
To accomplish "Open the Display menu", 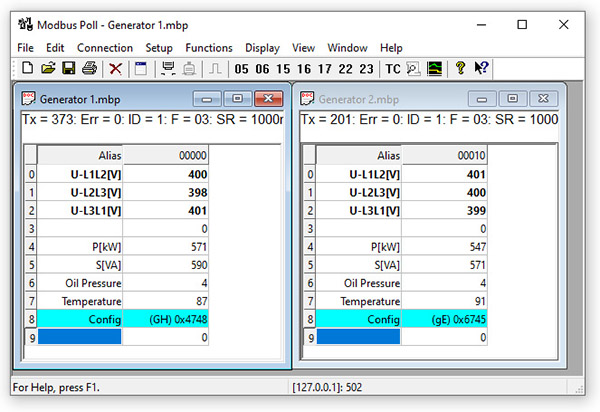I will click(x=262, y=47).
